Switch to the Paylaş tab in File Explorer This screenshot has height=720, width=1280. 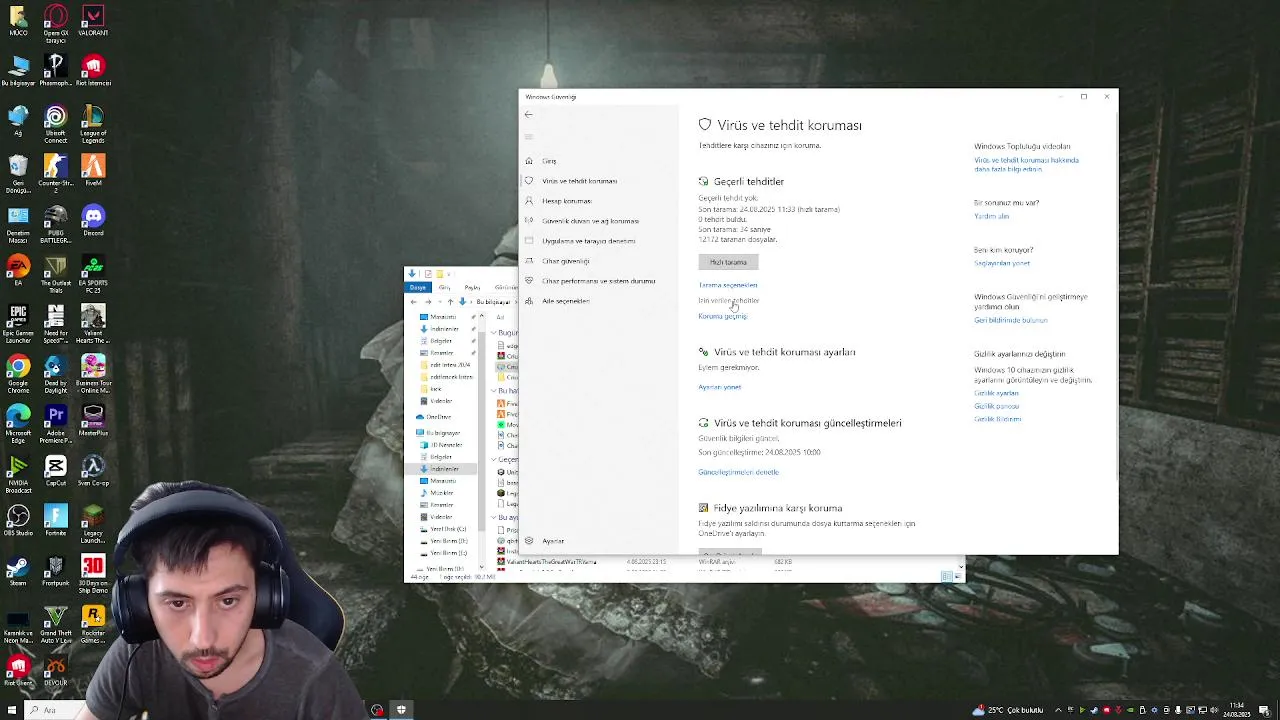pyautogui.click(x=472, y=288)
